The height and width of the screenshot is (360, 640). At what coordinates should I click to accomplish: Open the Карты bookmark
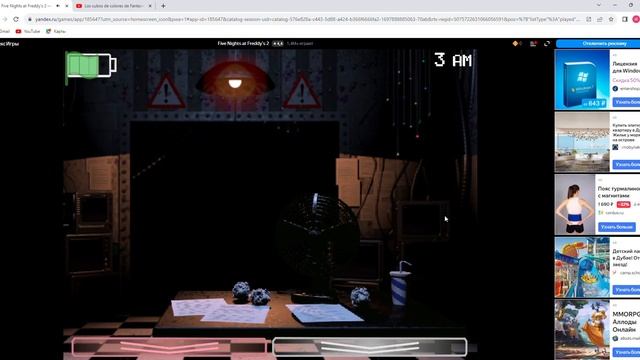click(56, 31)
